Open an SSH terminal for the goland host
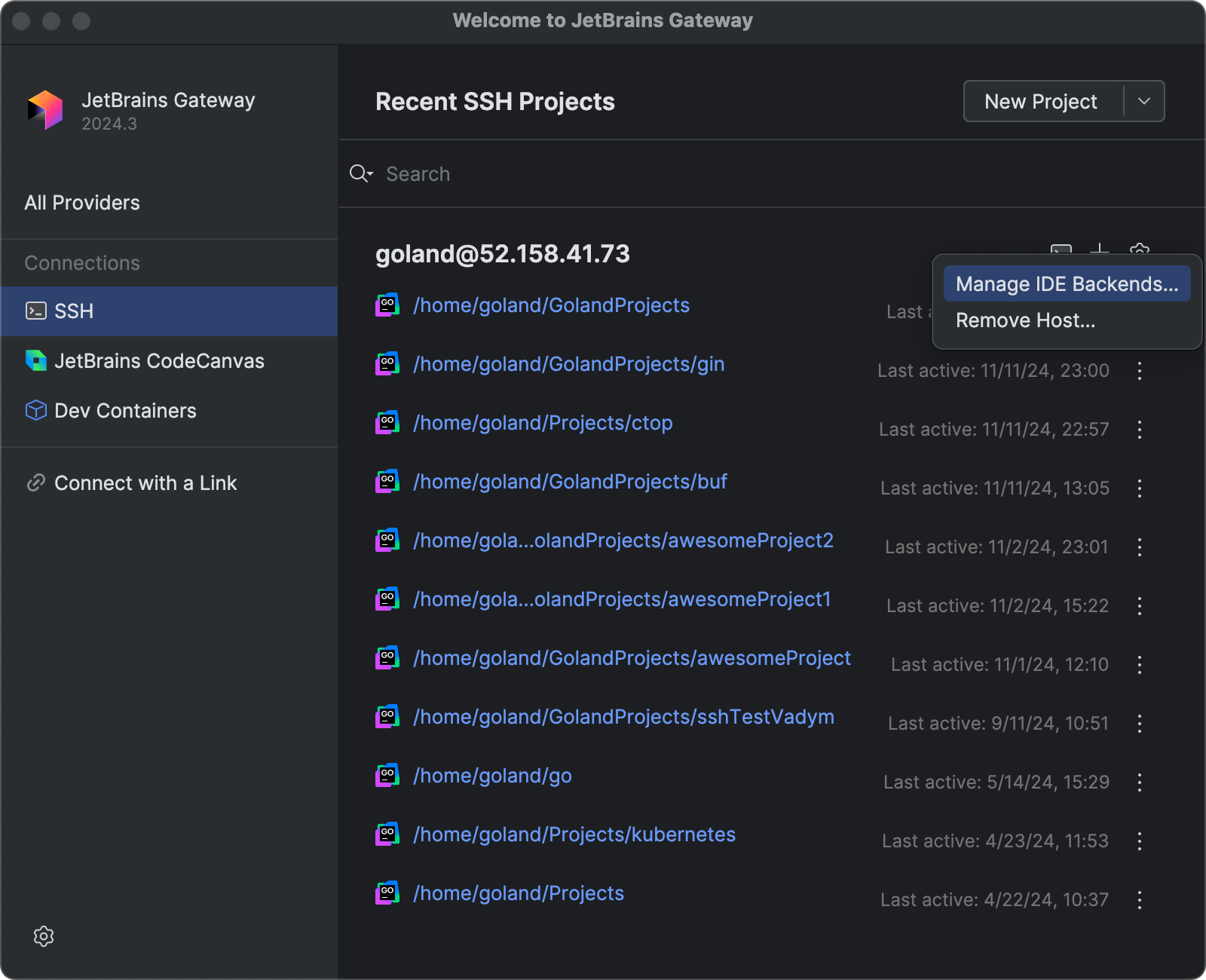Image resolution: width=1206 pixels, height=980 pixels. [1061, 250]
